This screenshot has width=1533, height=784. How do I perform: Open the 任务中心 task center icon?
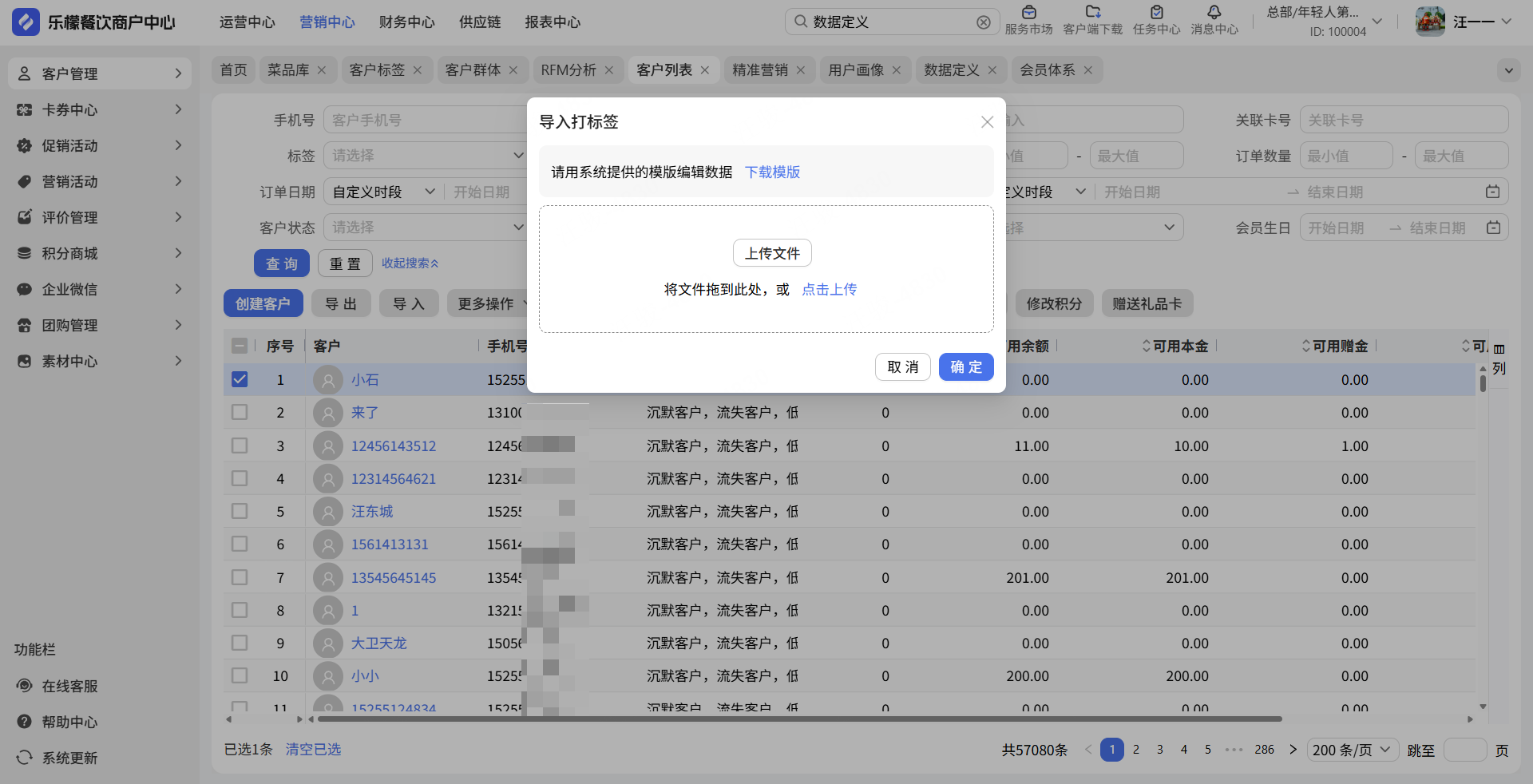point(1156,13)
